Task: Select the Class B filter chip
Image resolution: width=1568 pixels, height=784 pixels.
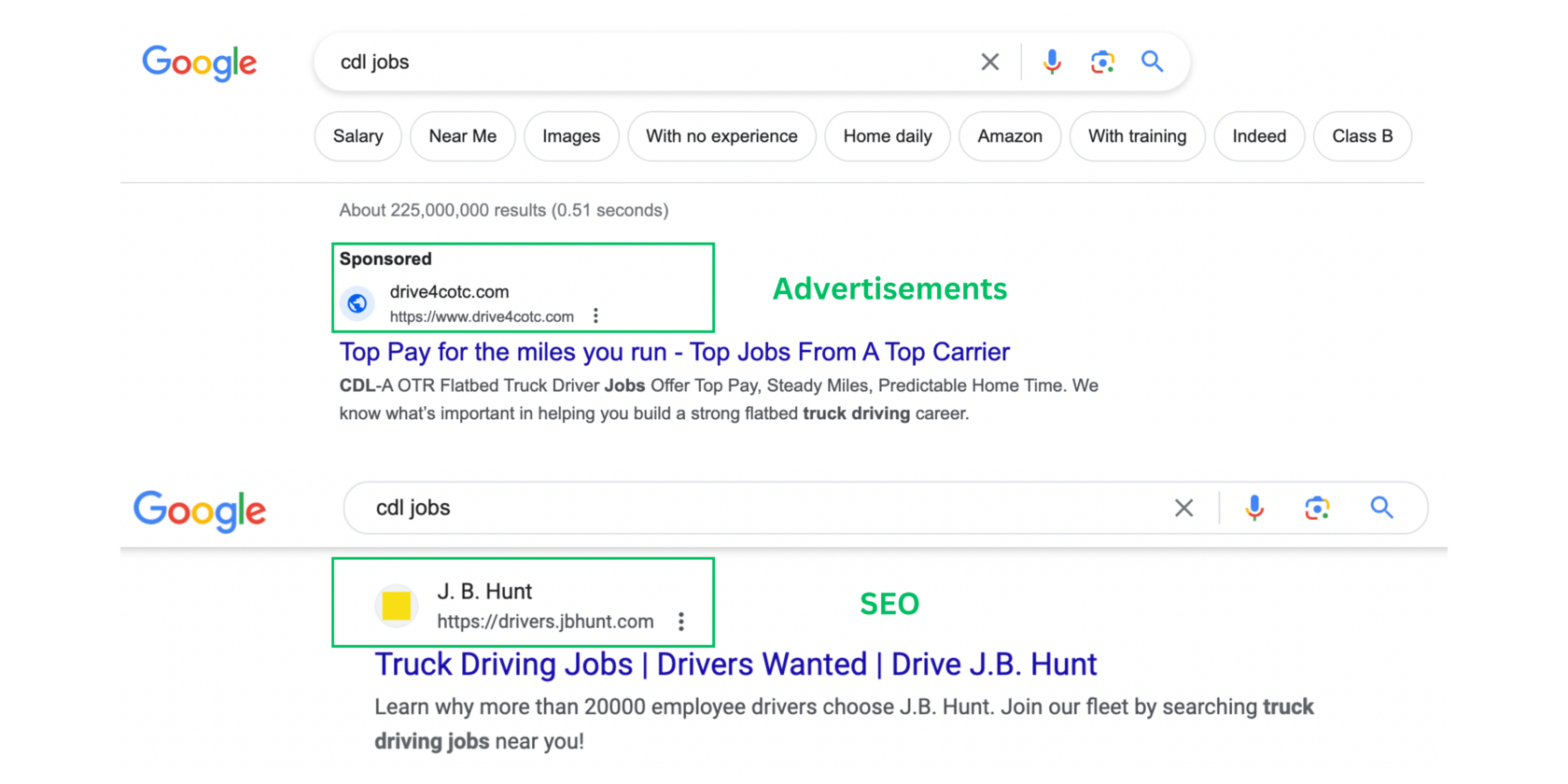Action: coord(1363,136)
